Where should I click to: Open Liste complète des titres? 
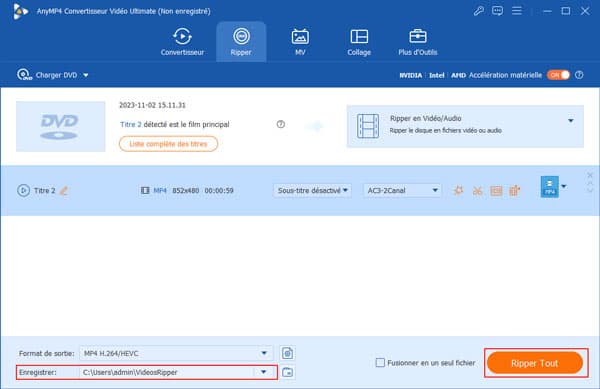pos(168,144)
